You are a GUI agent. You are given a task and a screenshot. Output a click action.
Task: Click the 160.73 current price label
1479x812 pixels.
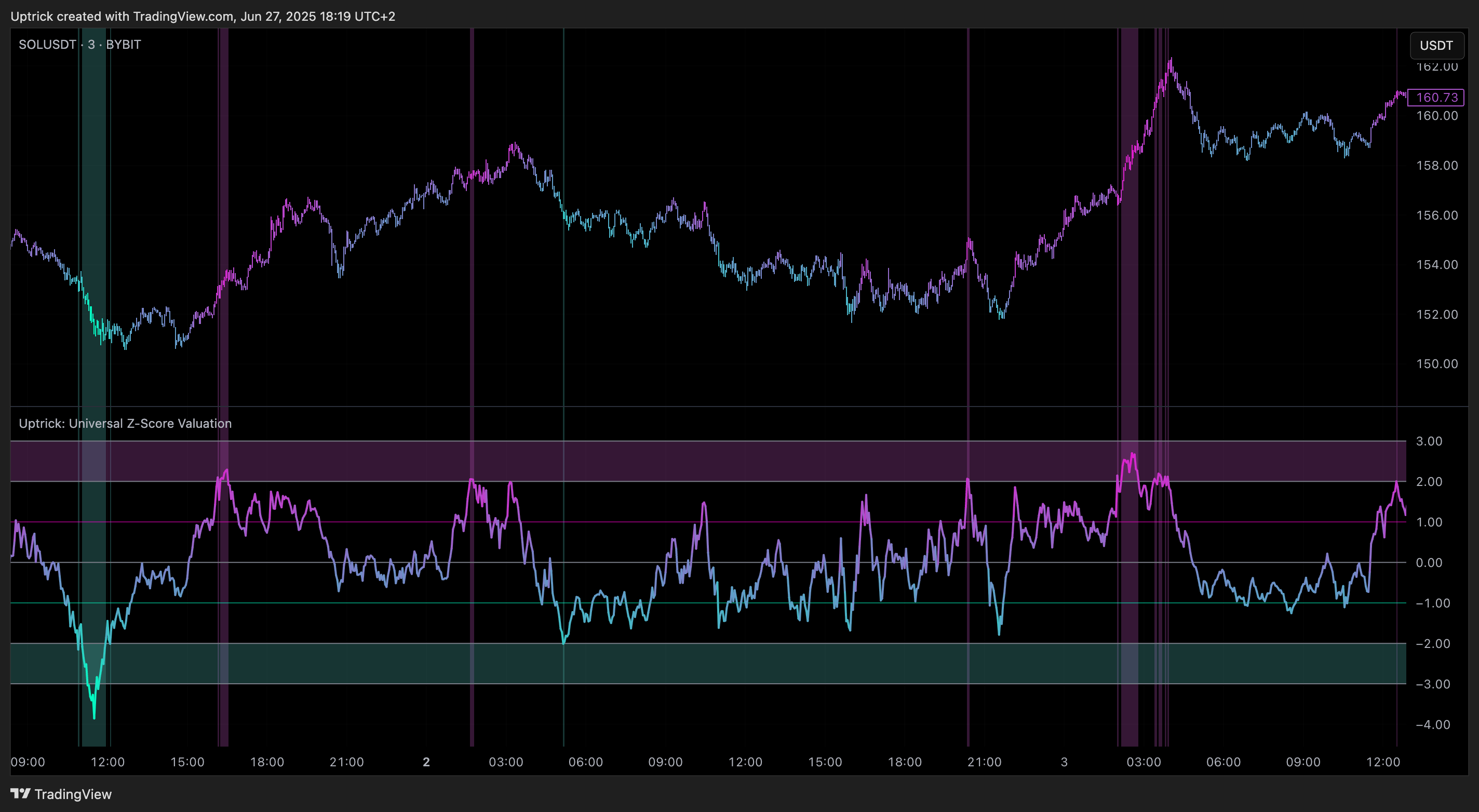coord(1436,98)
